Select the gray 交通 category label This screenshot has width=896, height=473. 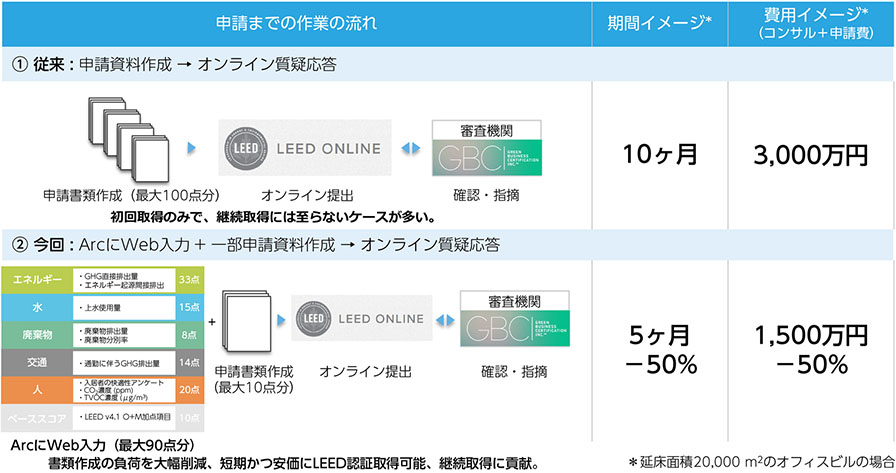(x=37, y=363)
